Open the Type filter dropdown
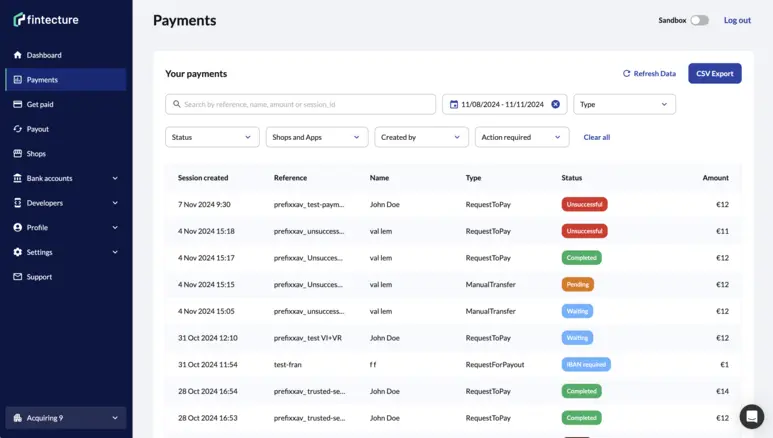 (624, 104)
